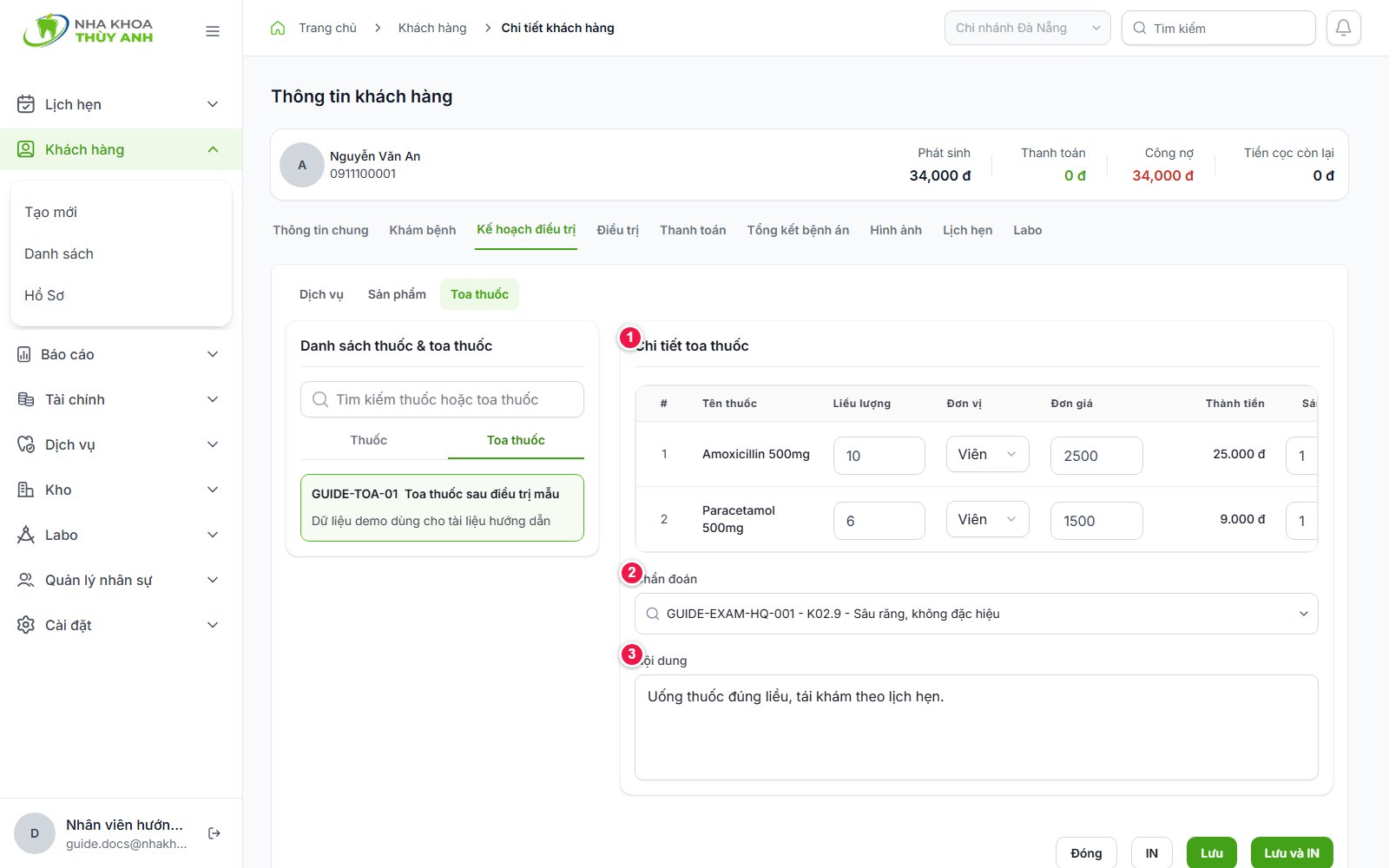
Task: Open the Thanh toán tab
Action: click(693, 230)
